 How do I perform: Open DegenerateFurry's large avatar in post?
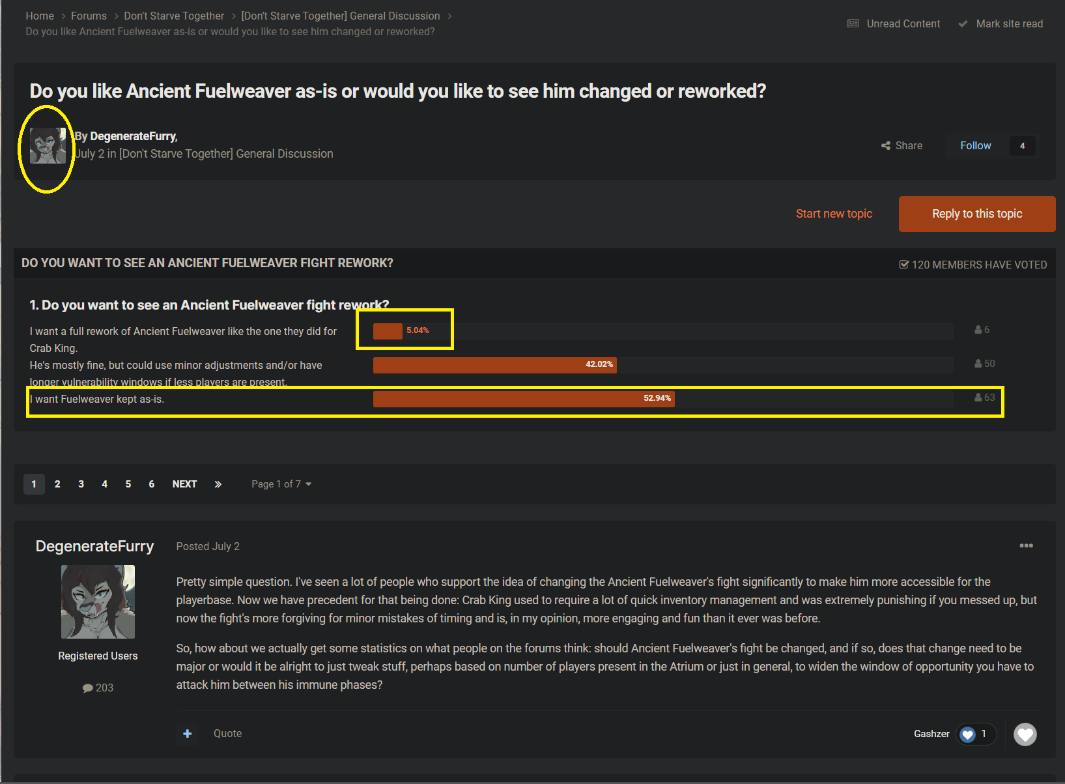coord(98,602)
